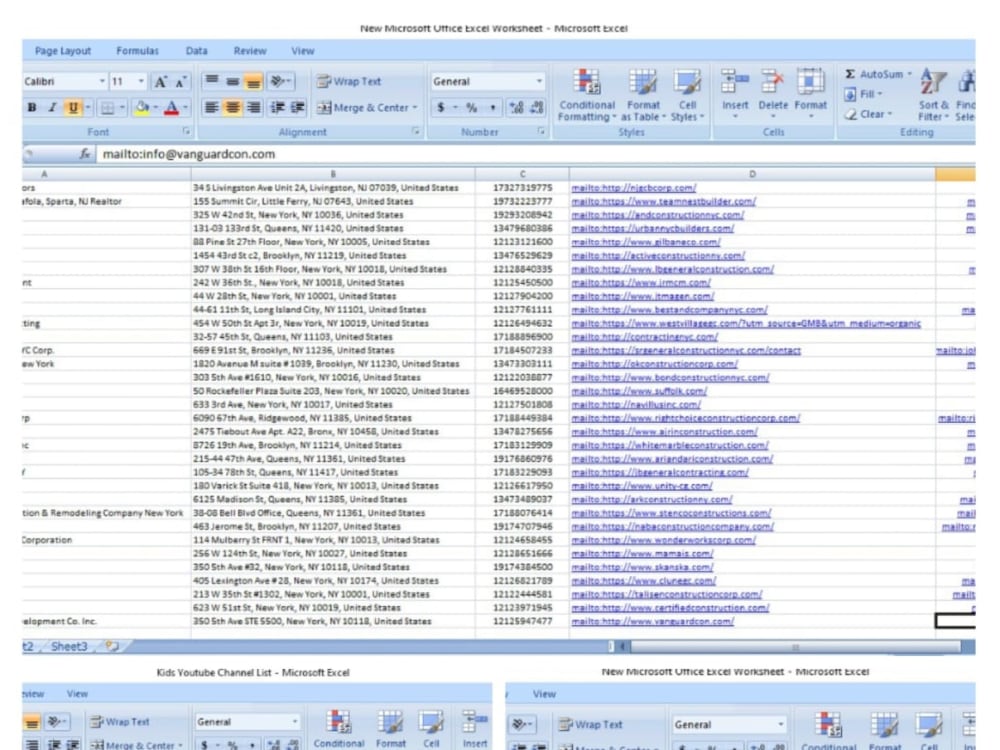The image size is (1000, 750).
Task: Open the Data ribbon tab
Action: pyautogui.click(x=196, y=51)
